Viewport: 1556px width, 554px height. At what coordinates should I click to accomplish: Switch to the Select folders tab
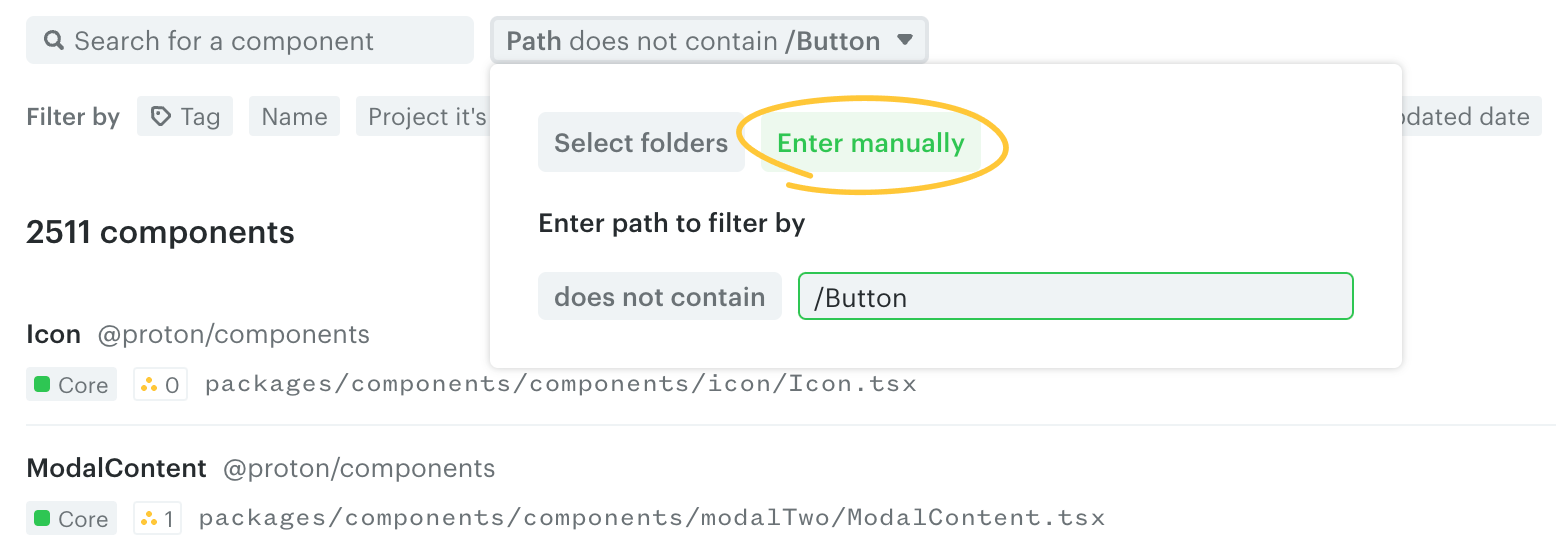[x=641, y=143]
